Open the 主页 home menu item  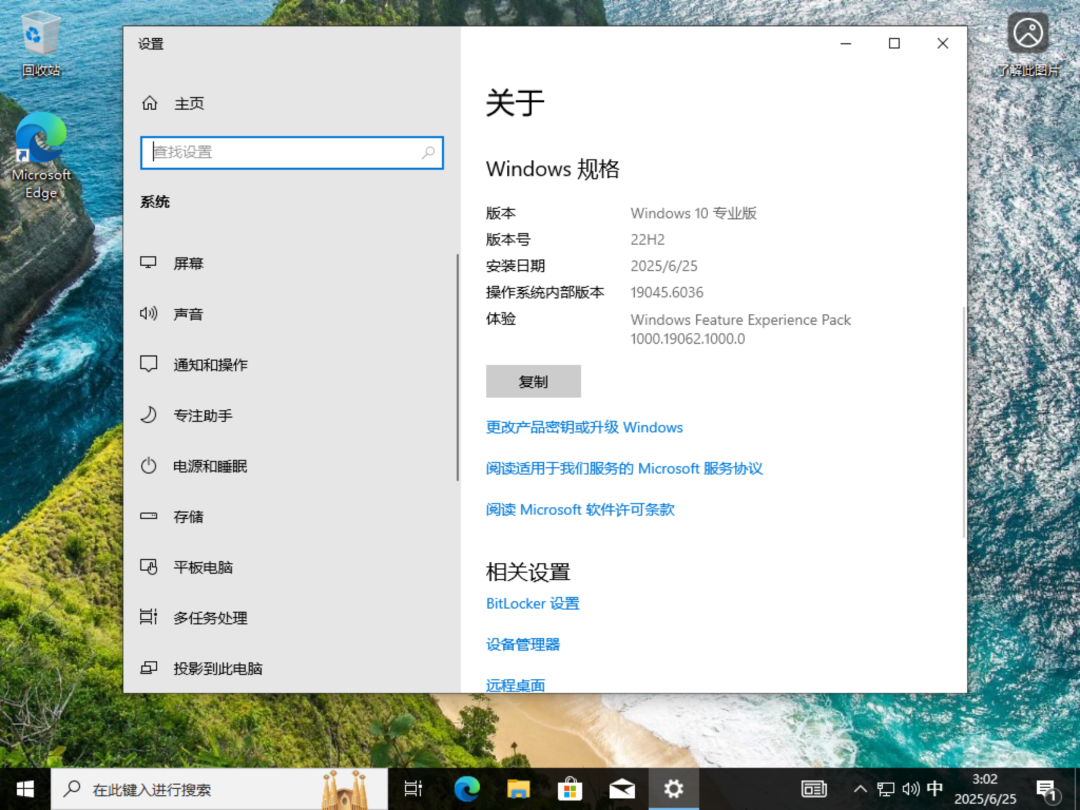click(x=291, y=103)
